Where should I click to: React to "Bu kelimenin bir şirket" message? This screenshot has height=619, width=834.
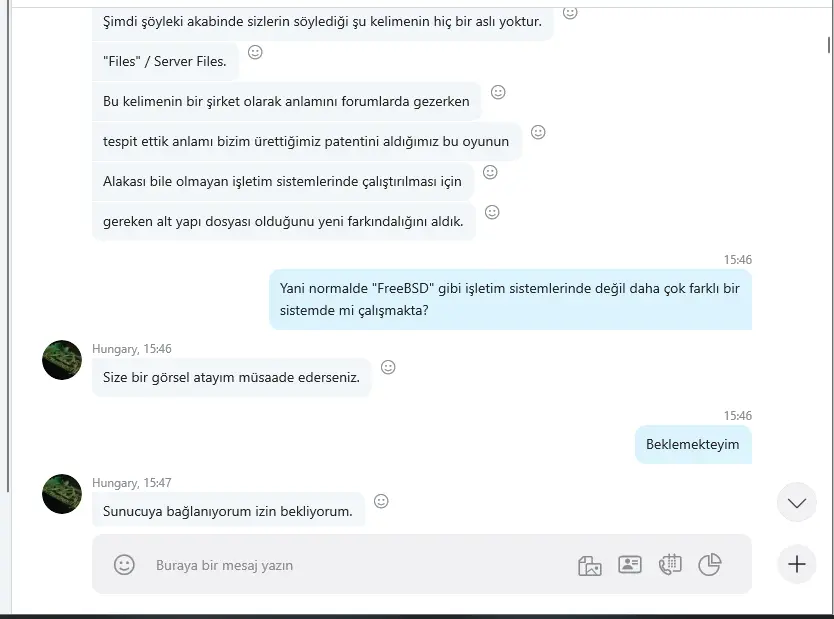point(498,92)
